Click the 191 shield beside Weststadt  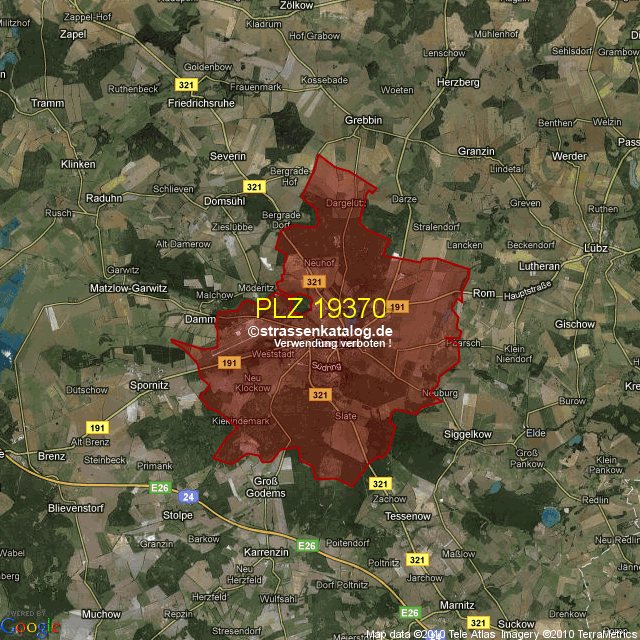coord(228,362)
